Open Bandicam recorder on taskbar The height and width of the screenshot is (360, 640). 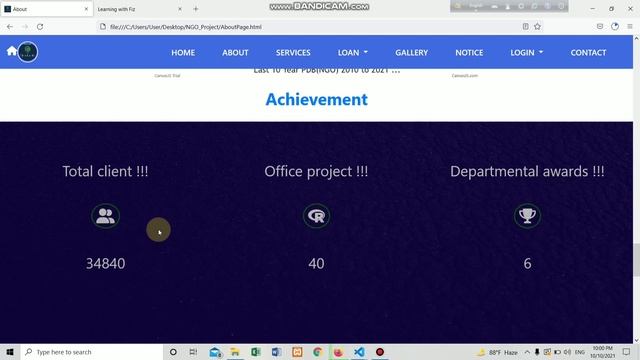[x=380, y=352]
